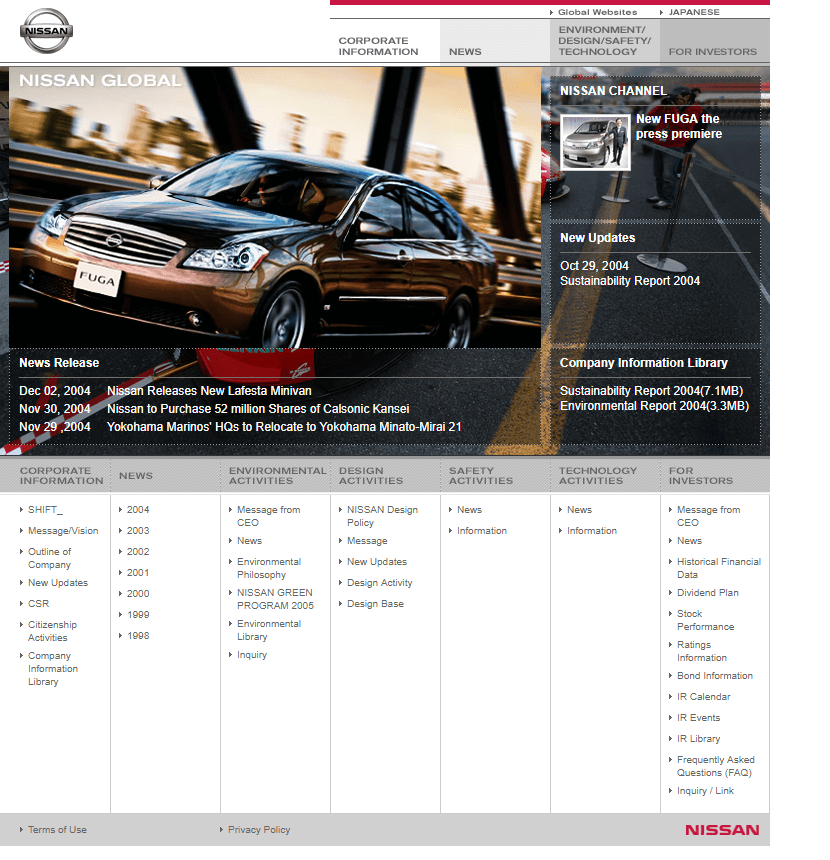Viewport: 830px width, 860px height.
Task: Click Design Activities column header
Action: click(371, 476)
